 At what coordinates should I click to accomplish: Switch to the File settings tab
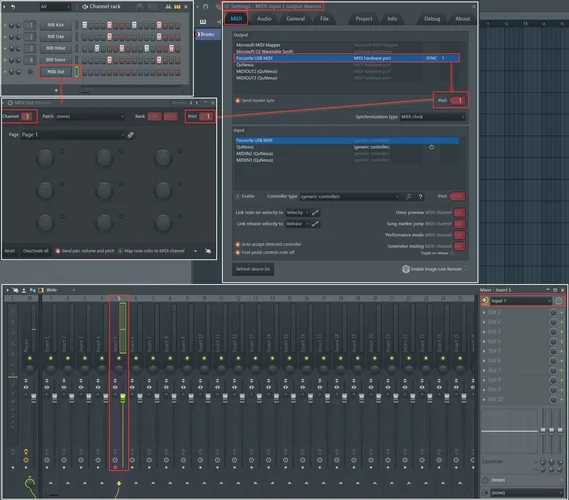[x=324, y=19]
